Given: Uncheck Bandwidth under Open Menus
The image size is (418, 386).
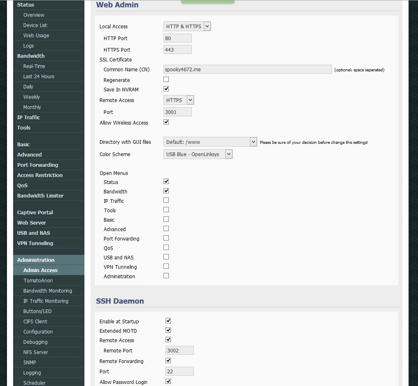Looking at the screenshot, I should pyautogui.click(x=166, y=191).
